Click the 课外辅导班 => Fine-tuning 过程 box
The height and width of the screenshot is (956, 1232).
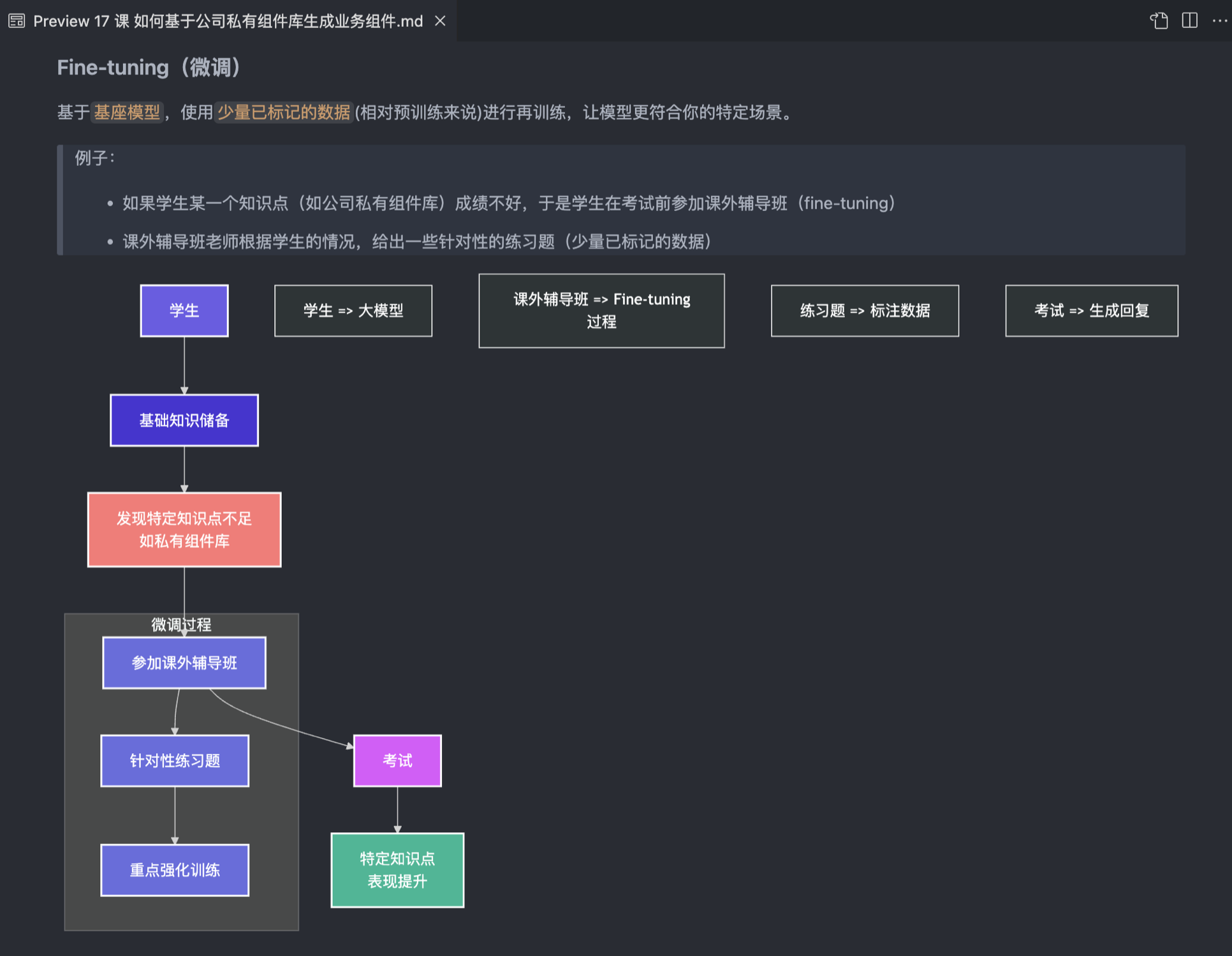tap(601, 311)
